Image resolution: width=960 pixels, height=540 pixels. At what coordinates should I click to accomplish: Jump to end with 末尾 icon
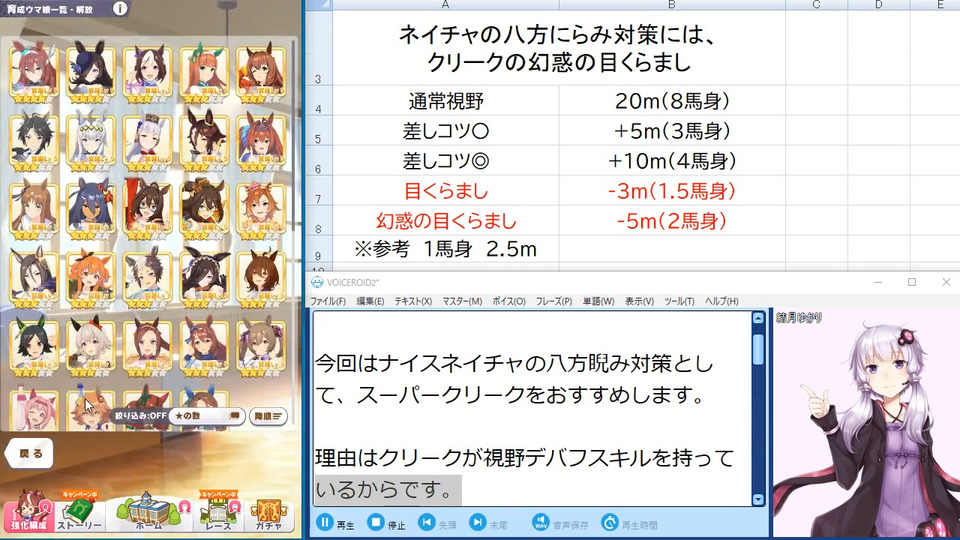pos(478,523)
